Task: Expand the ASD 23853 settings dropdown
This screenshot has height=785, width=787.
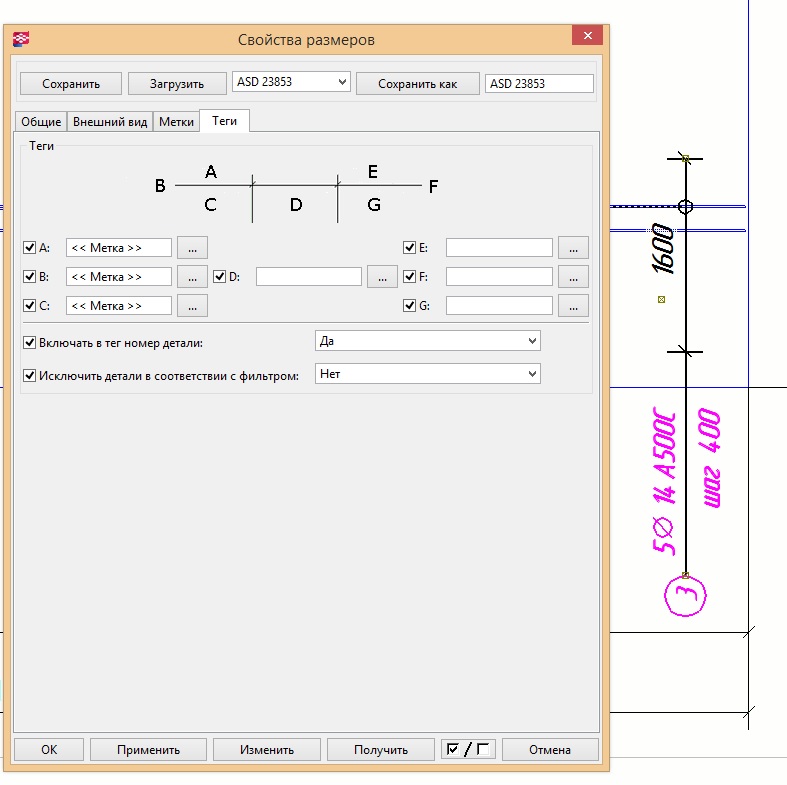Action: [x=342, y=82]
